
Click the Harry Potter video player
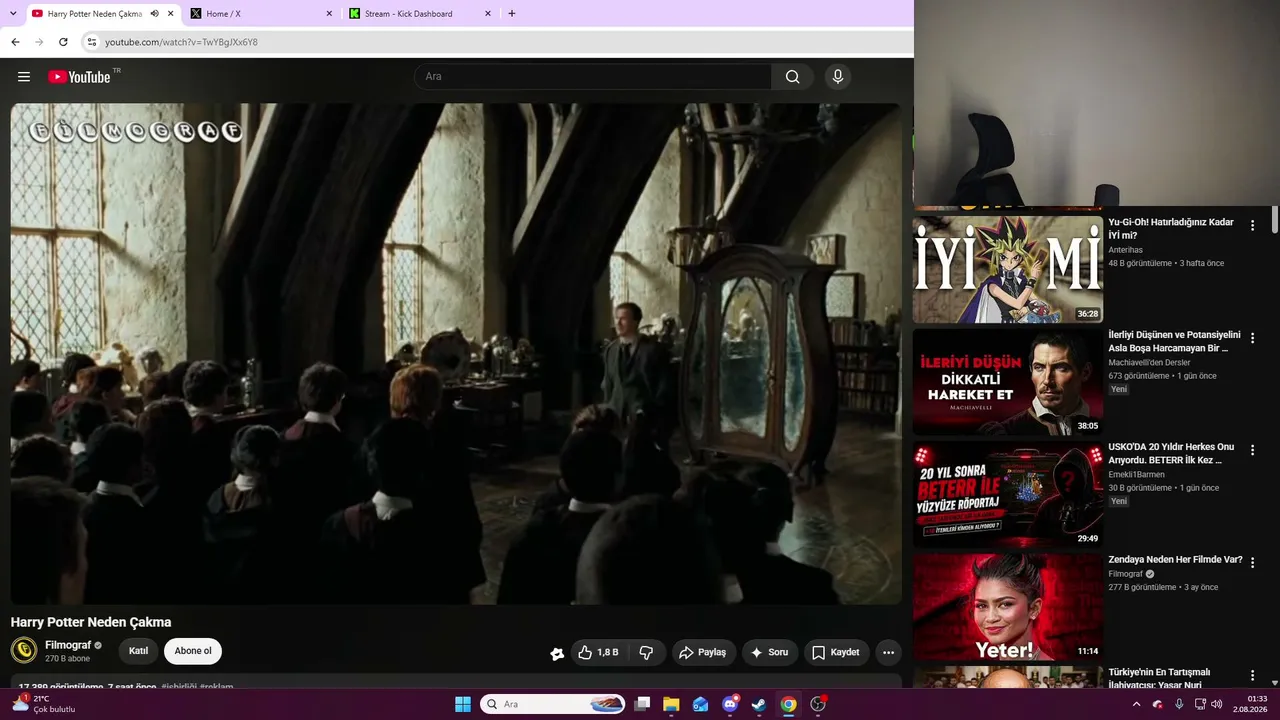point(456,354)
